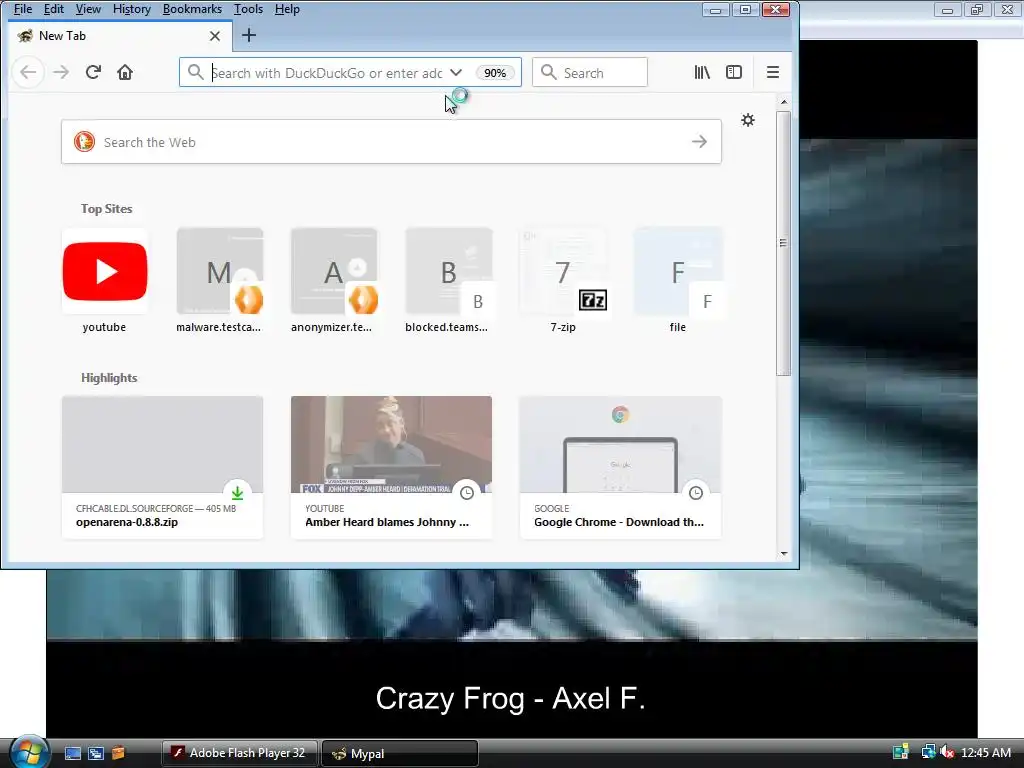The height and width of the screenshot is (768, 1024).
Task: Click the scrollbar up arrow
Action: click(784, 103)
